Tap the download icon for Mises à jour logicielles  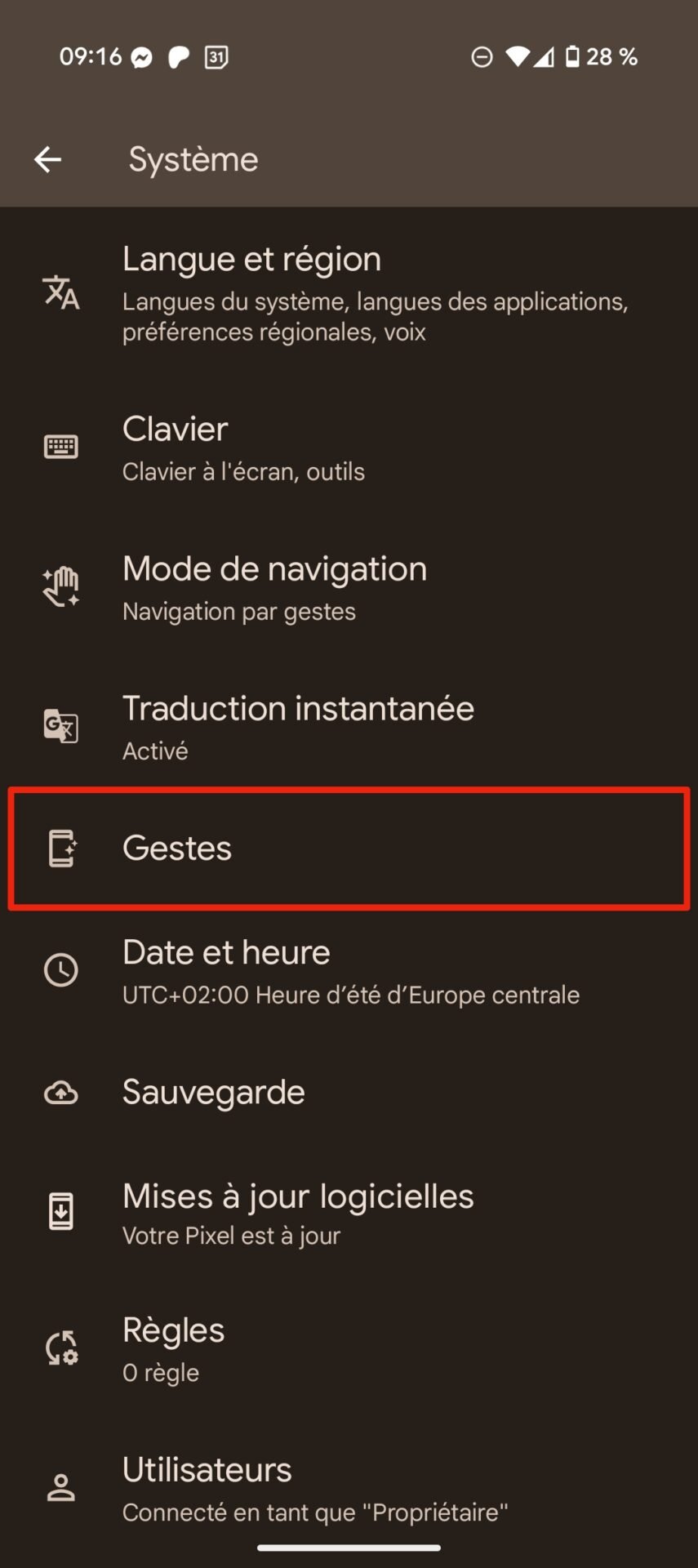coord(61,1212)
